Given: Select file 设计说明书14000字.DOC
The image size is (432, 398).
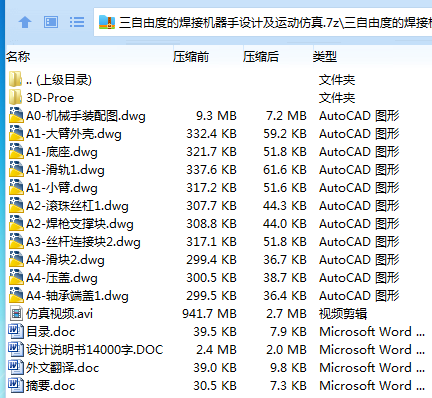Looking at the screenshot, I should pos(95,350).
